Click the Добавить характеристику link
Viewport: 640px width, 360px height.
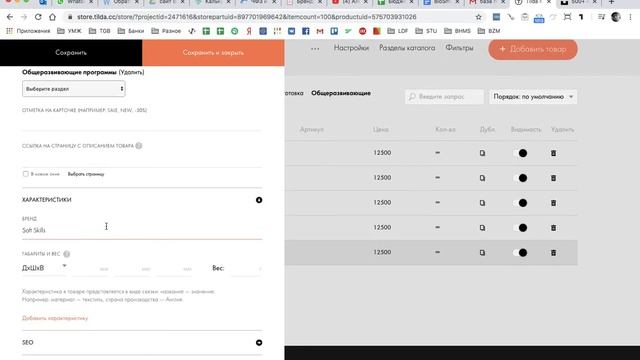[55, 318]
